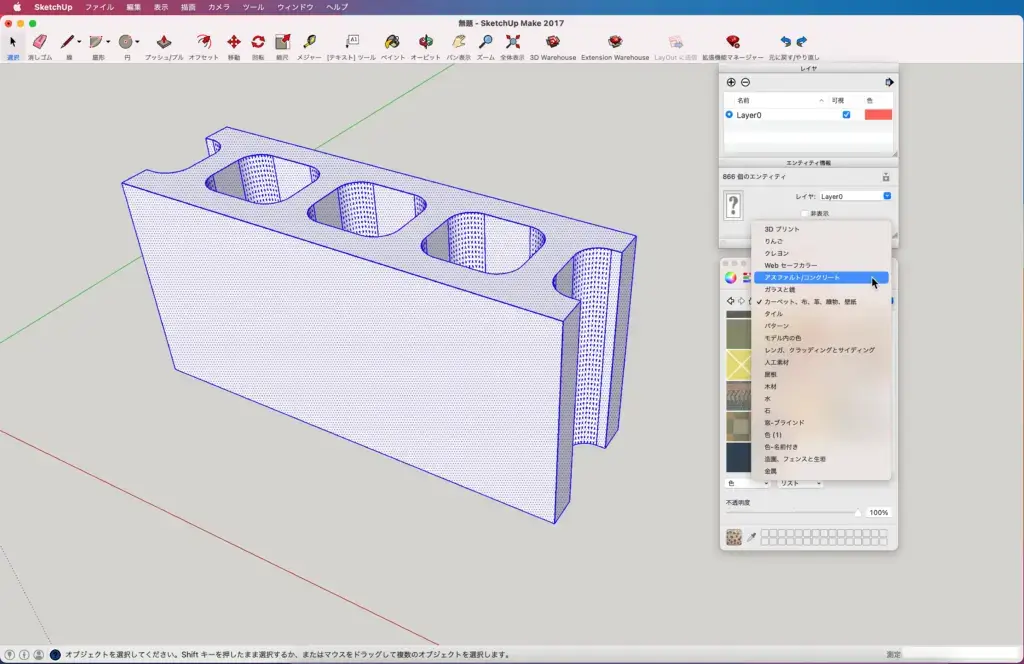
Task: Select the yellow crossed material thumbnail
Action: tap(739, 364)
